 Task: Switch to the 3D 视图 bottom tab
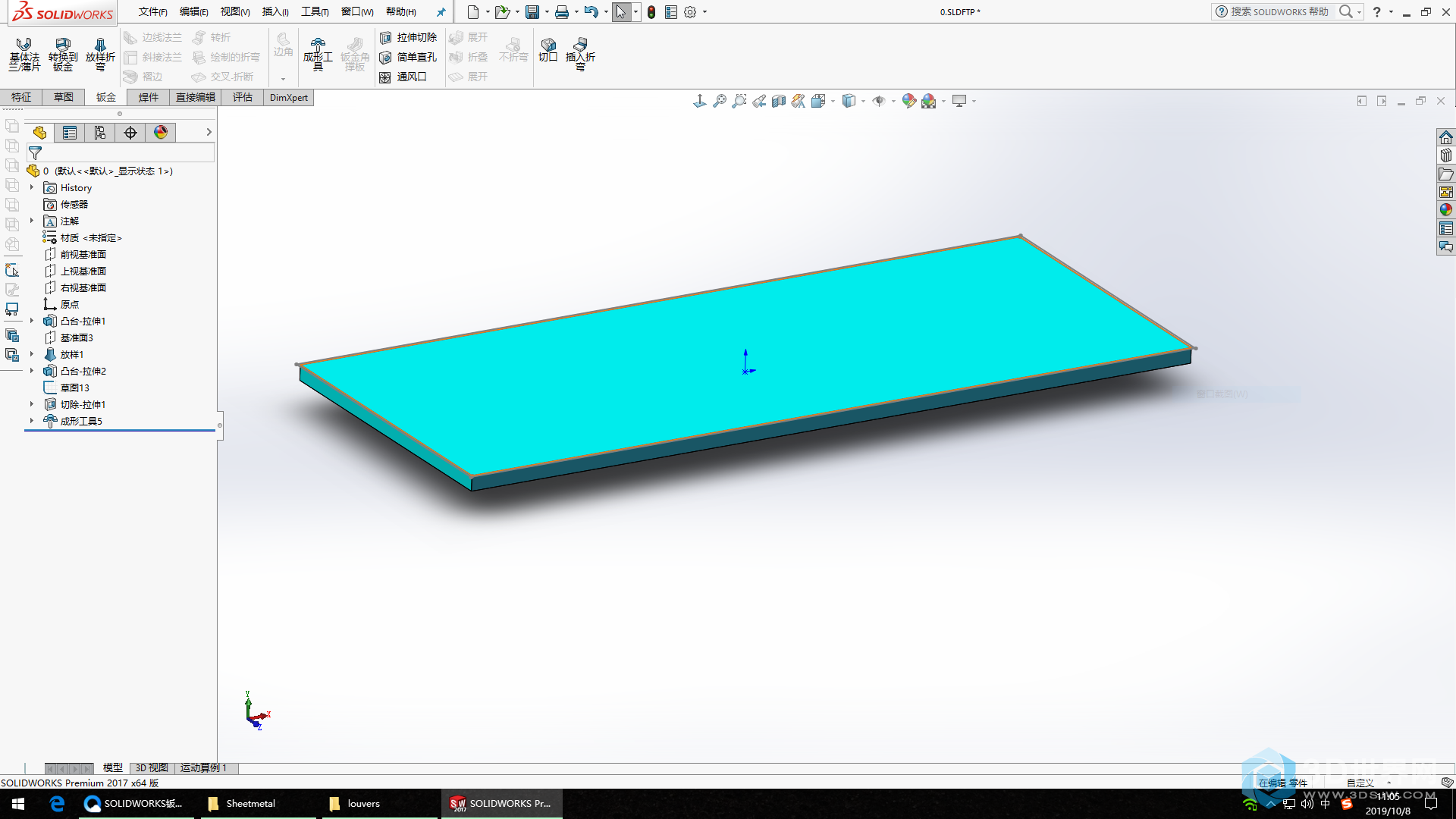(x=152, y=767)
